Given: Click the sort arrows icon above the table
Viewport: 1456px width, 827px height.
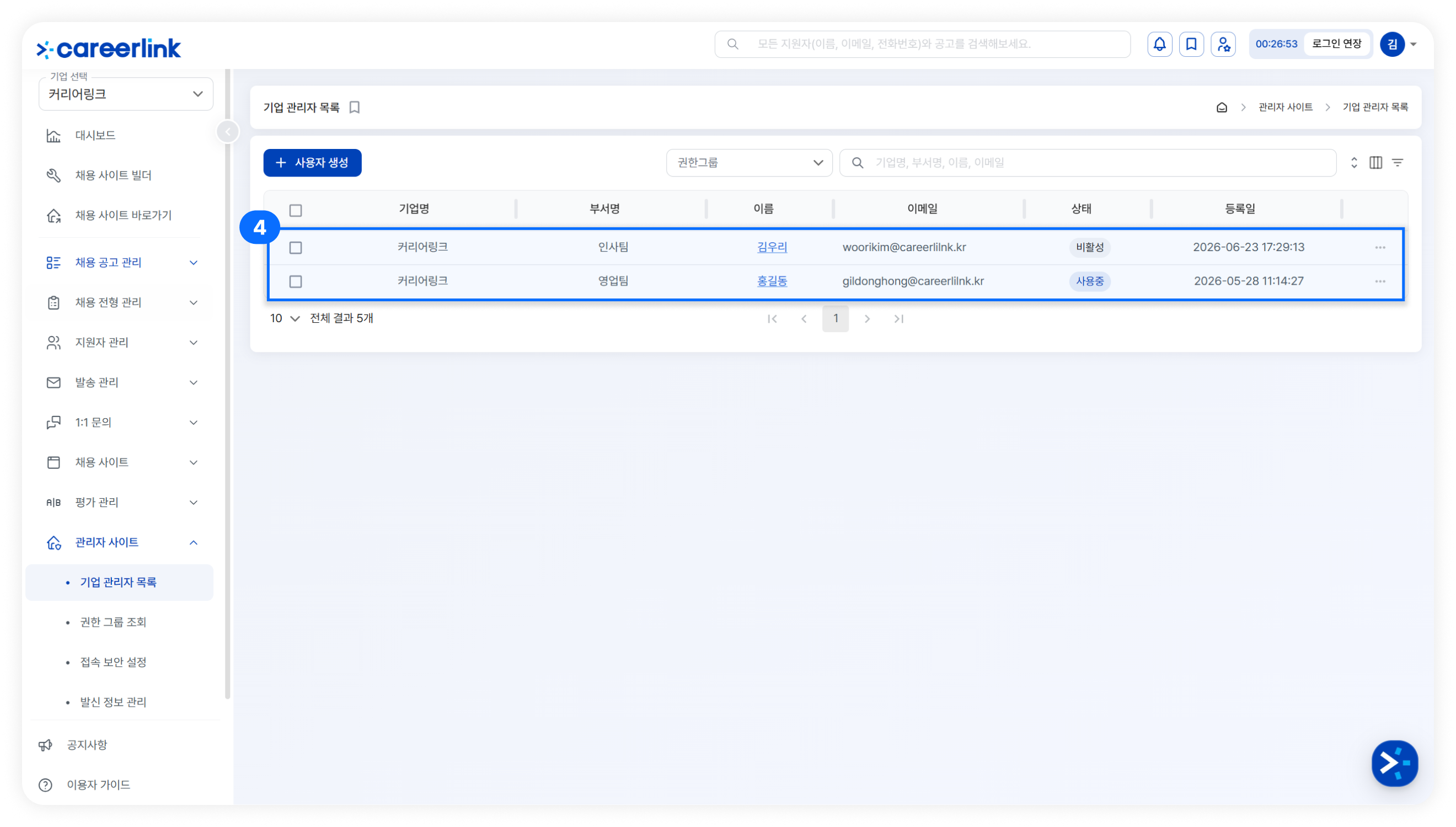Looking at the screenshot, I should (x=1354, y=162).
